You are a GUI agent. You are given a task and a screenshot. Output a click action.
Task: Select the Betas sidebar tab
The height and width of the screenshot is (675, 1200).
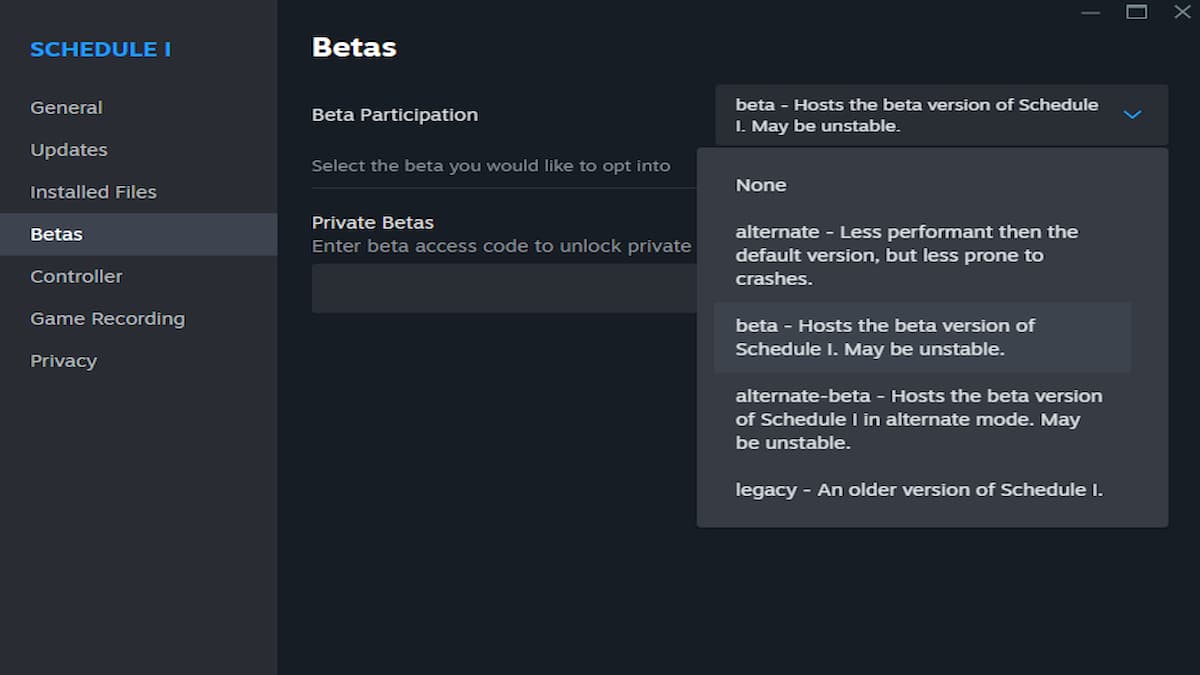tap(57, 234)
